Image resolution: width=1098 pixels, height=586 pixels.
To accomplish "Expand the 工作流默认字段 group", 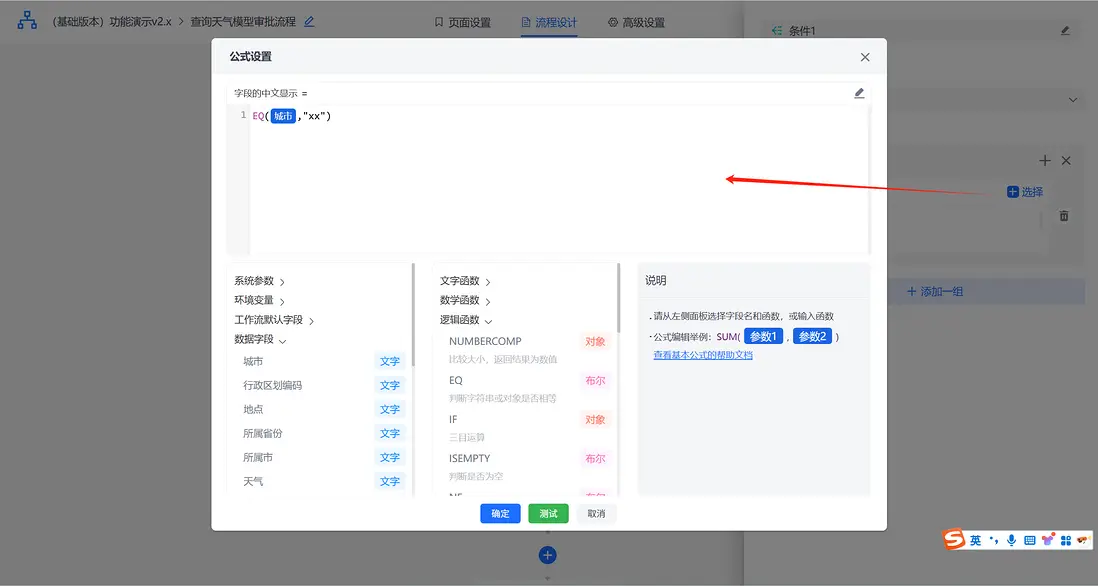I will (274, 320).
